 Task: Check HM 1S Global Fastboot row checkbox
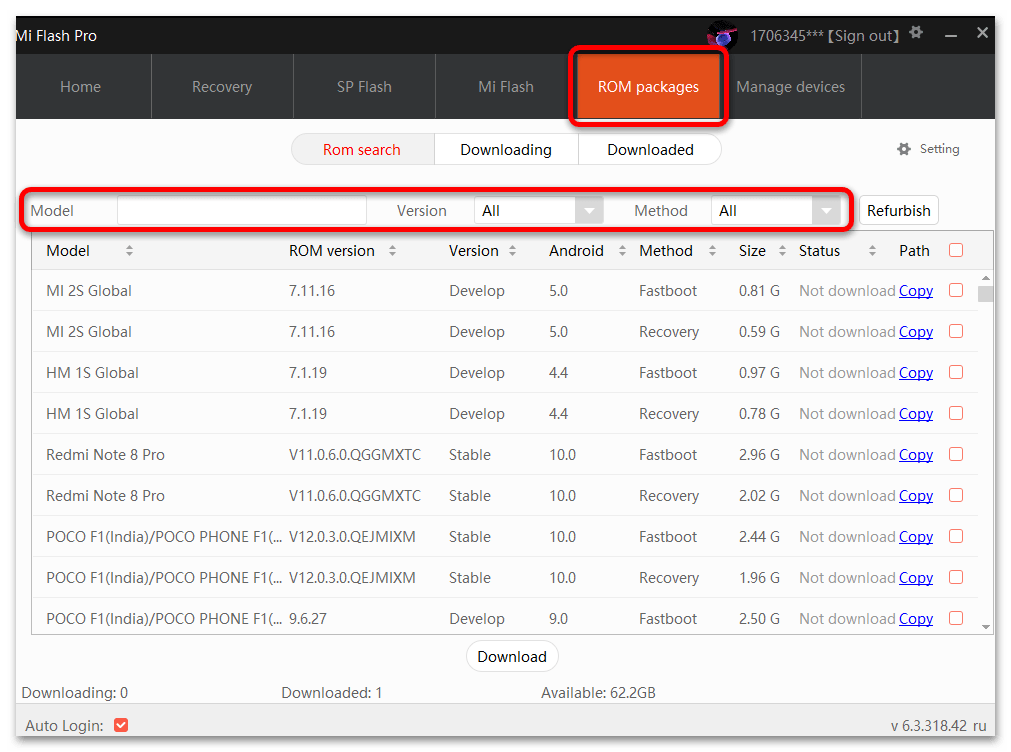(x=956, y=372)
